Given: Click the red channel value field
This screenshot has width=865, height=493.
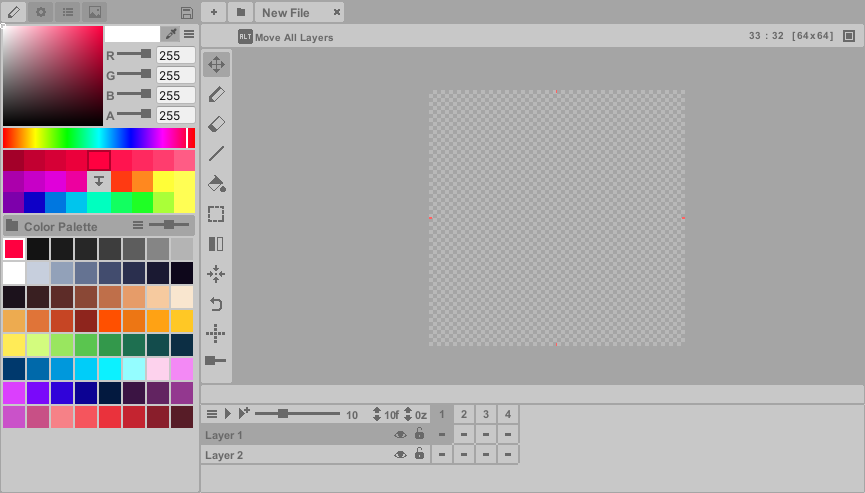Looking at the screenshot, I should coord(175,55).
